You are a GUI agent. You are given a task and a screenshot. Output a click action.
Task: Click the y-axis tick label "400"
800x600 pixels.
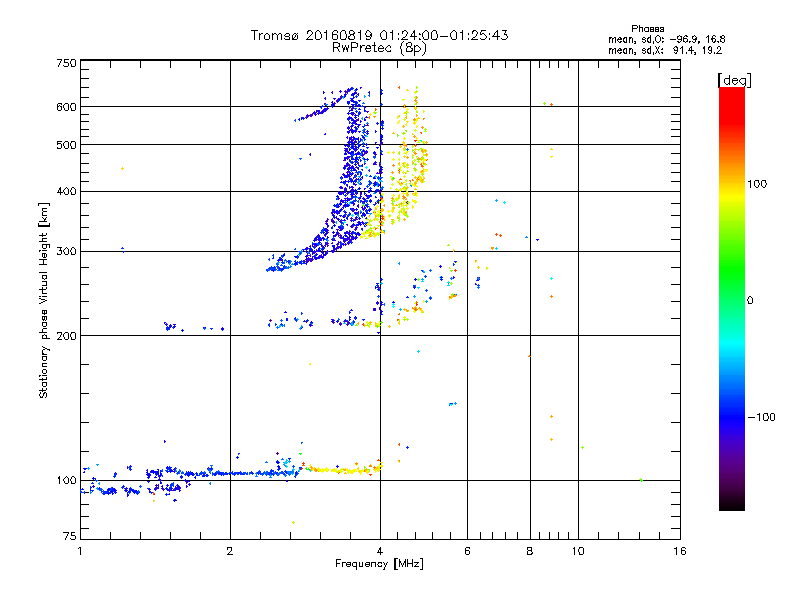(x=66, y=192)
